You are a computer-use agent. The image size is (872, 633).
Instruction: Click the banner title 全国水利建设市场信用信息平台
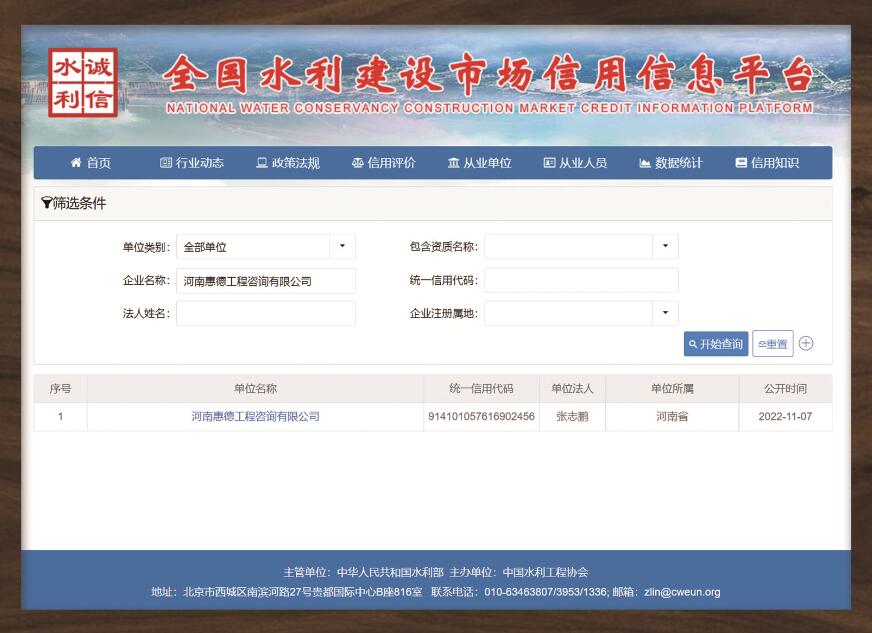(x=488, y=75)
